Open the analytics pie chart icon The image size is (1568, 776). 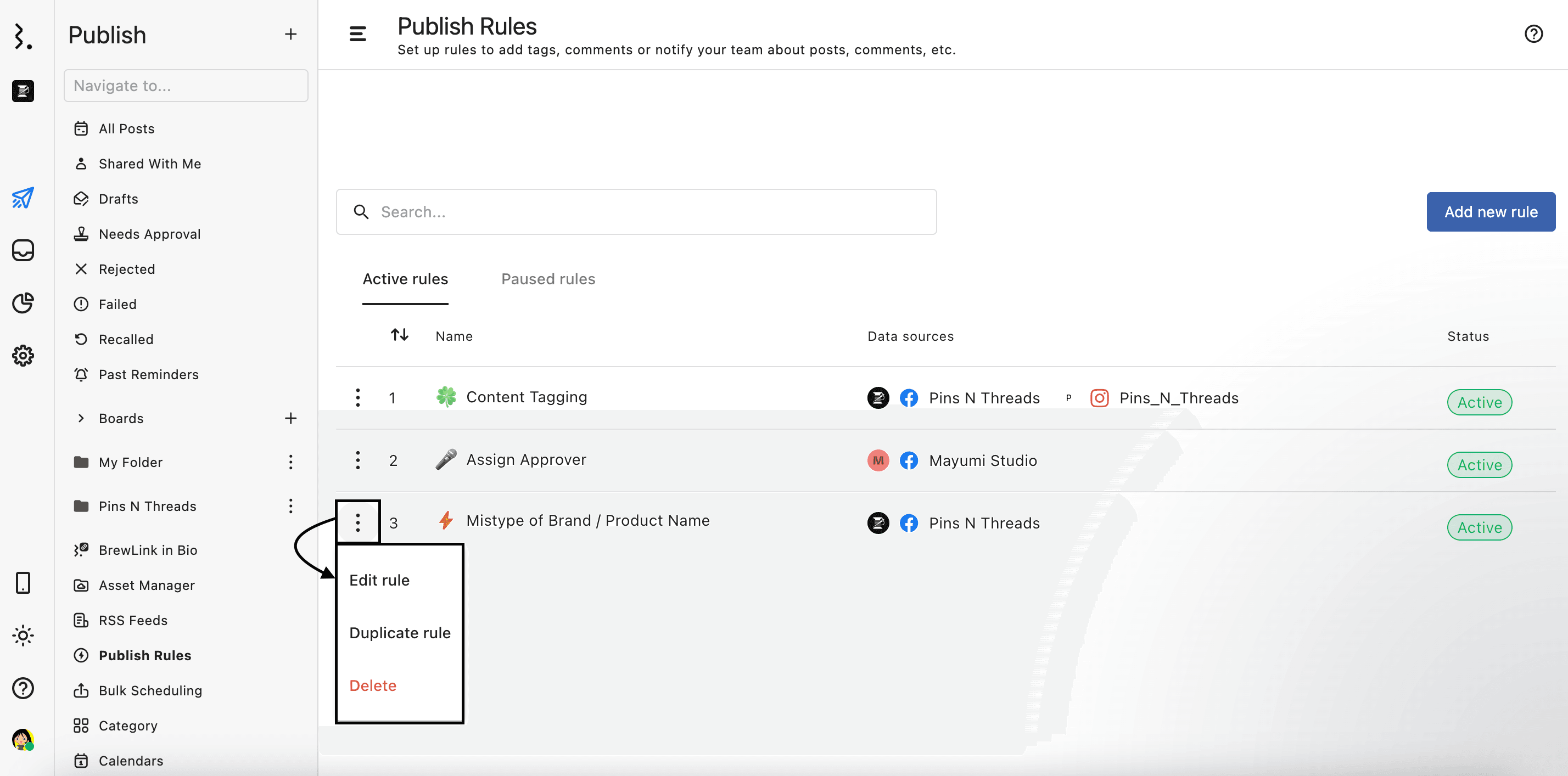[23, 302]
